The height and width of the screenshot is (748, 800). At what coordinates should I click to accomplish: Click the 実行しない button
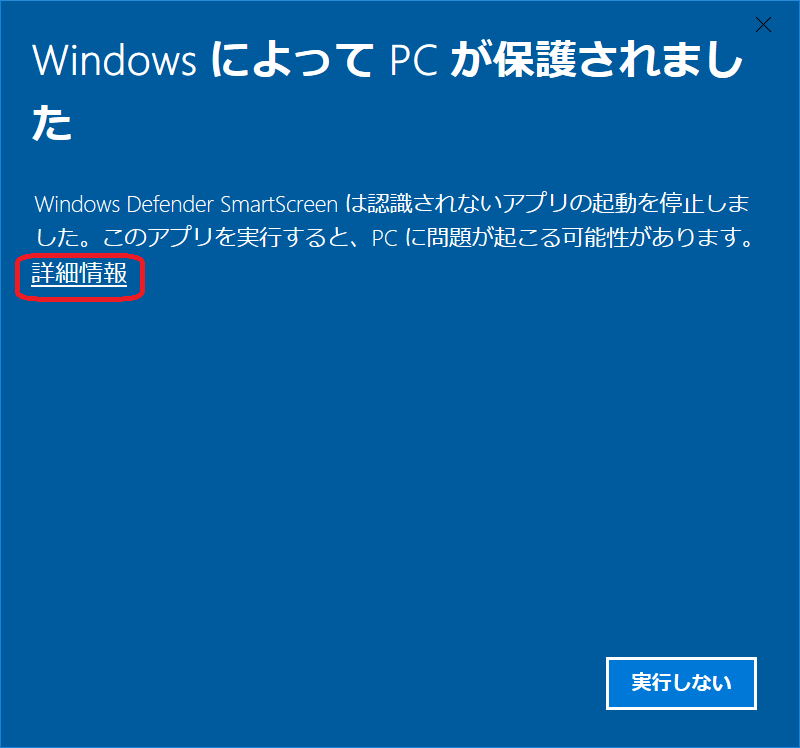(681, 683)
